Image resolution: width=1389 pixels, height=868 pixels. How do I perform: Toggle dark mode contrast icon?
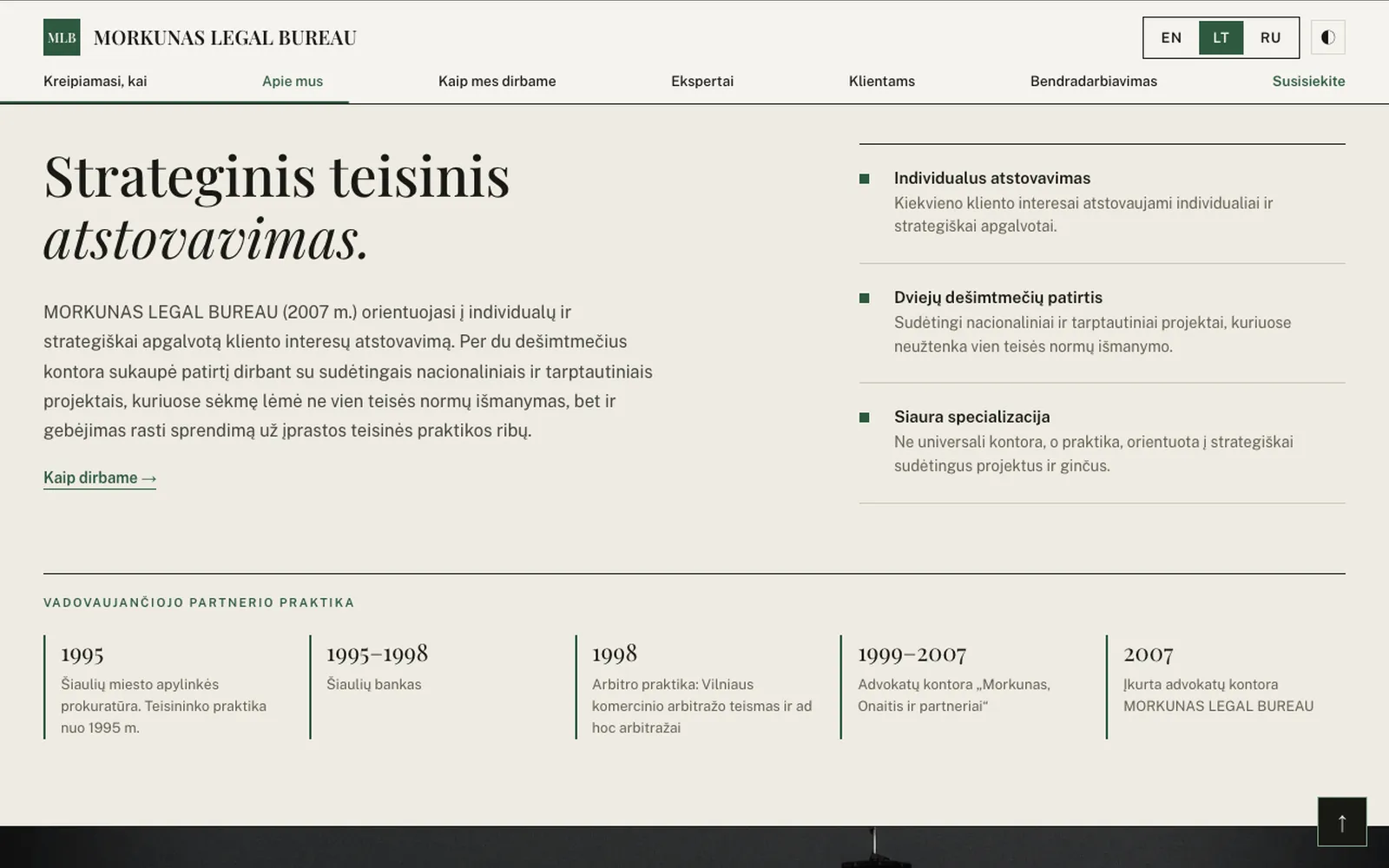pyautogui.click(x=1327, y=37)
